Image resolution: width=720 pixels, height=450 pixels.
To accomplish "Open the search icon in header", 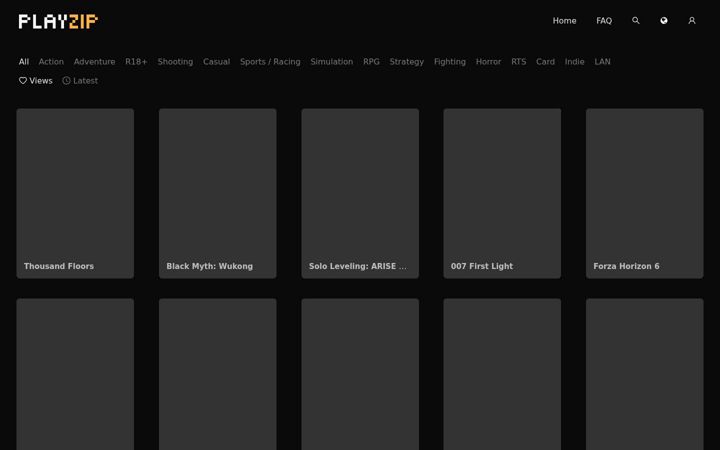I will point(636,21).
